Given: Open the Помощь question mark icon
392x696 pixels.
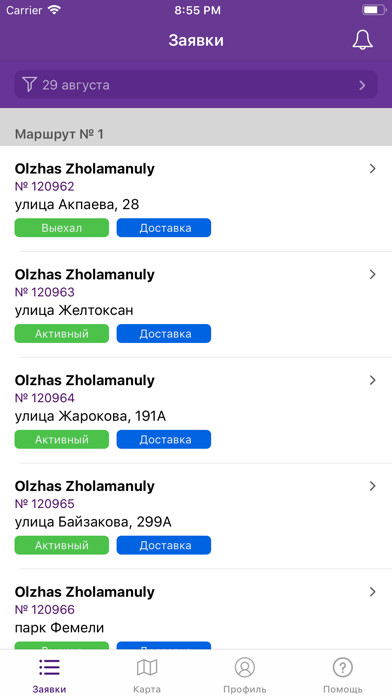Looking at the screenshot, I should [x=342, y=667].
